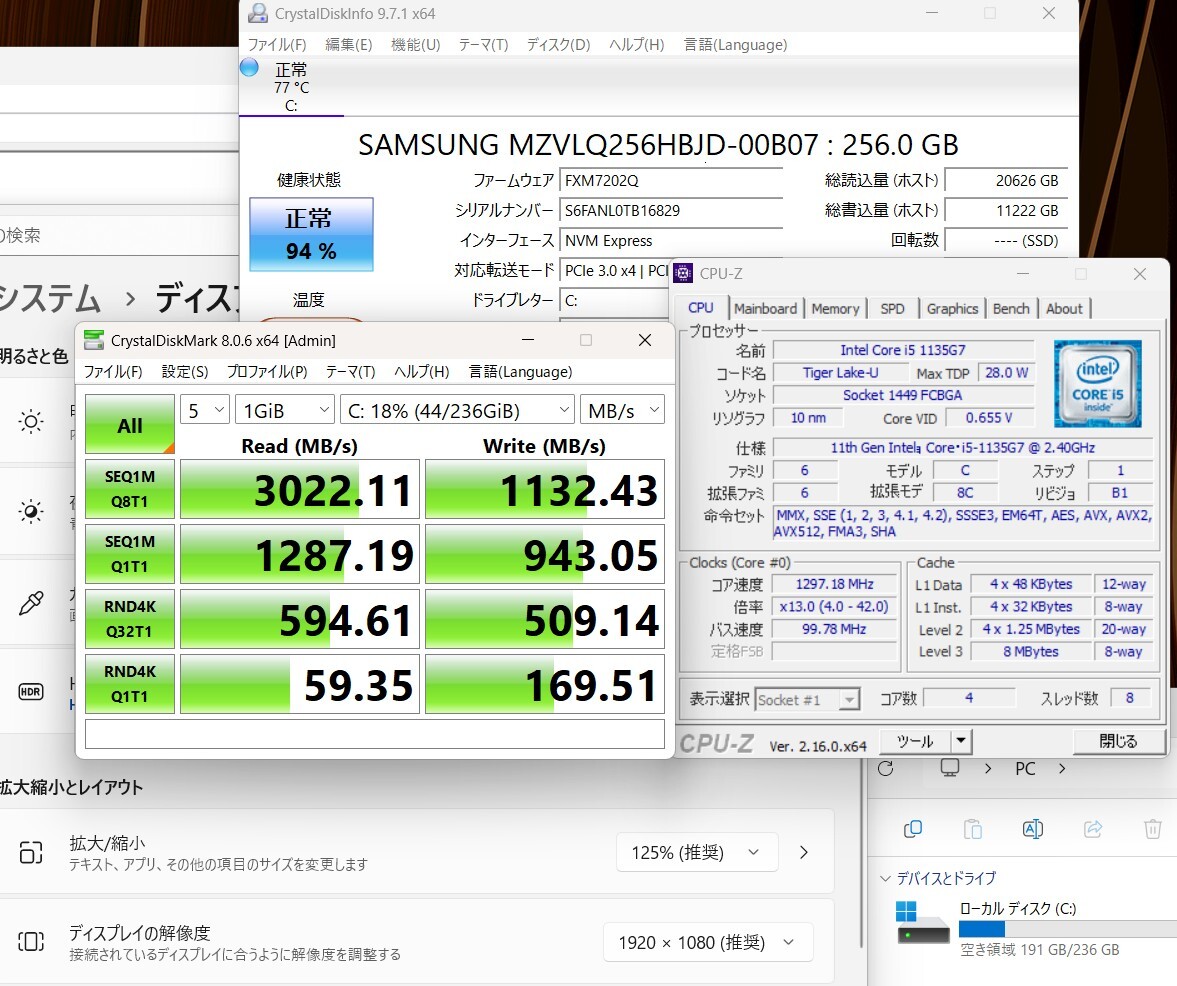1177x986 pixels.
Task: Open the Local Disk (C:) drive icon
Action: [921, 927]
